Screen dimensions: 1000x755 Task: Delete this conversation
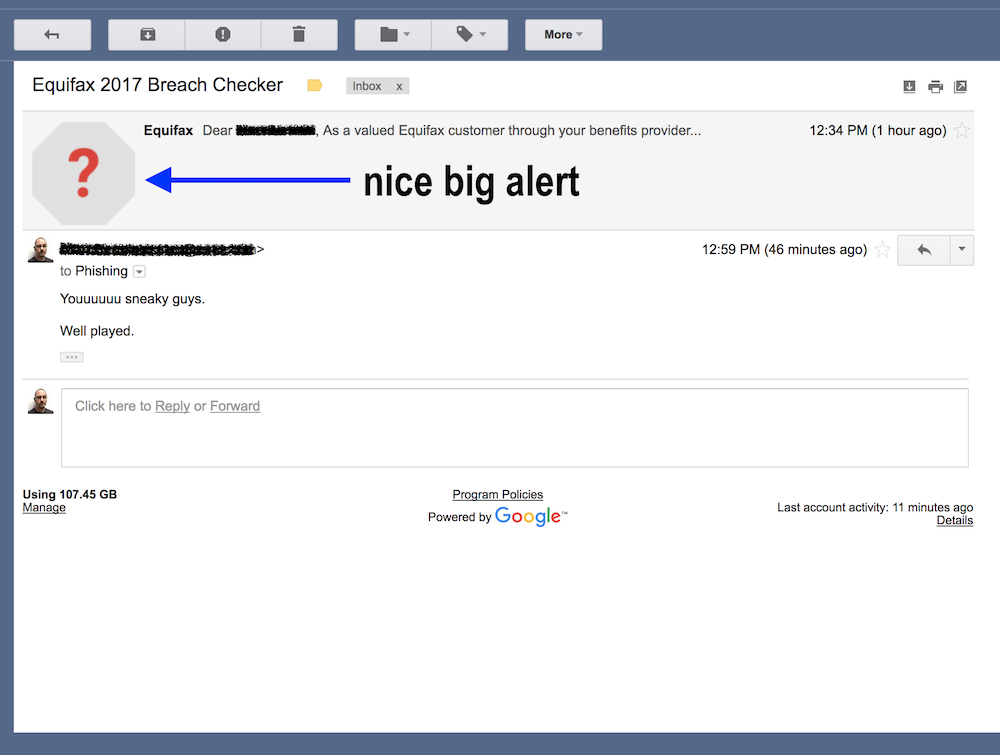click(299, 34)
